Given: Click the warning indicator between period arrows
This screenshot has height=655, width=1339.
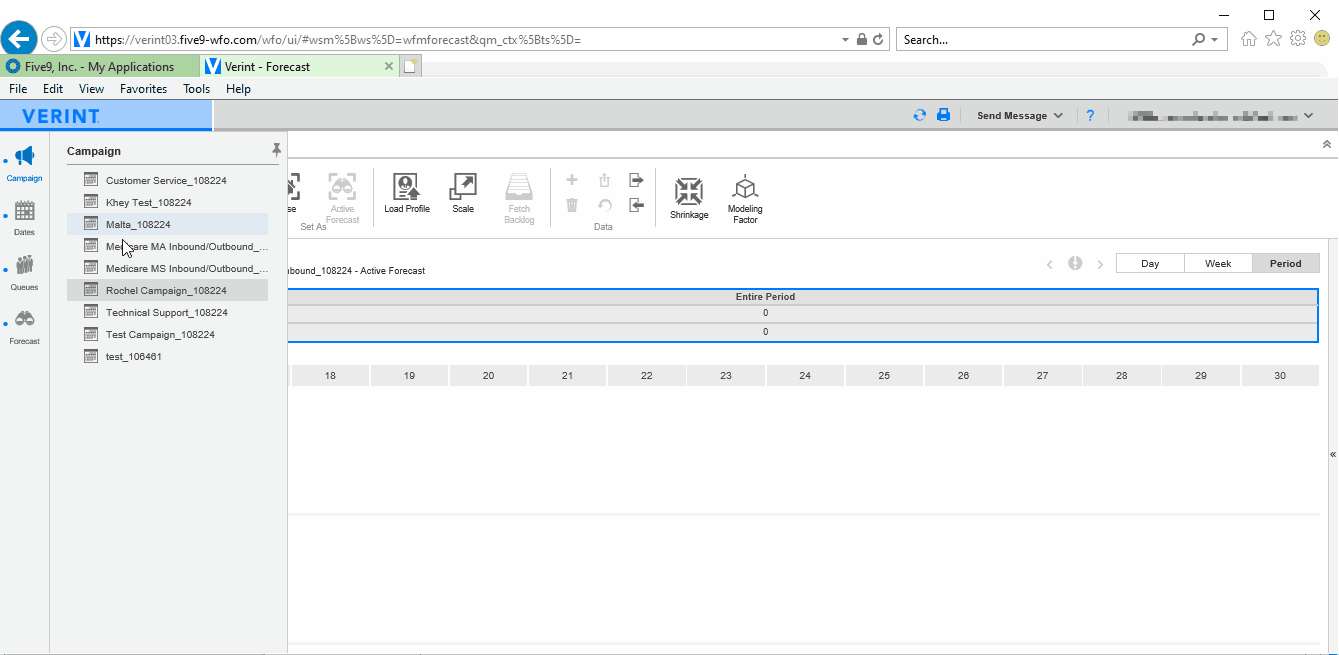Looking at the screenshot, I should click(1075, 264).
